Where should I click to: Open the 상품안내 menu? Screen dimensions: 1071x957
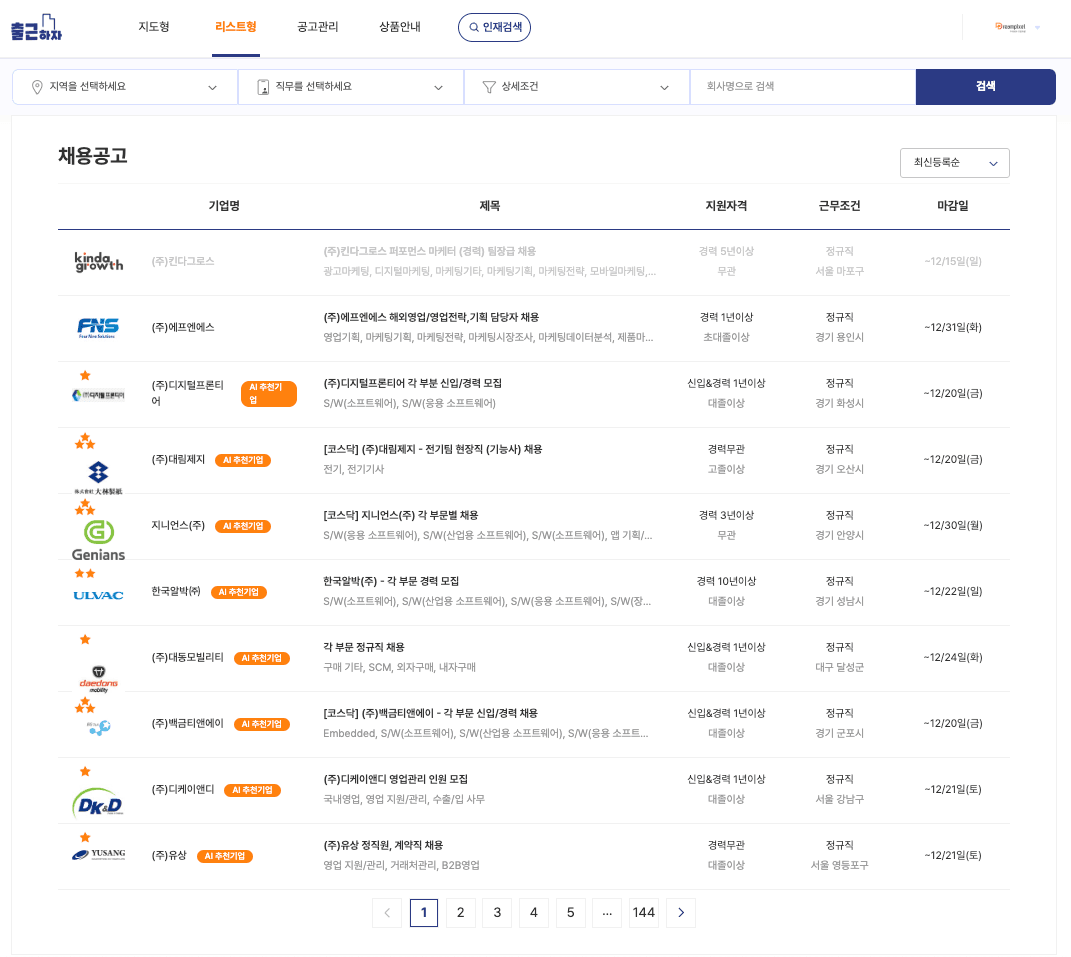point(400,27)
